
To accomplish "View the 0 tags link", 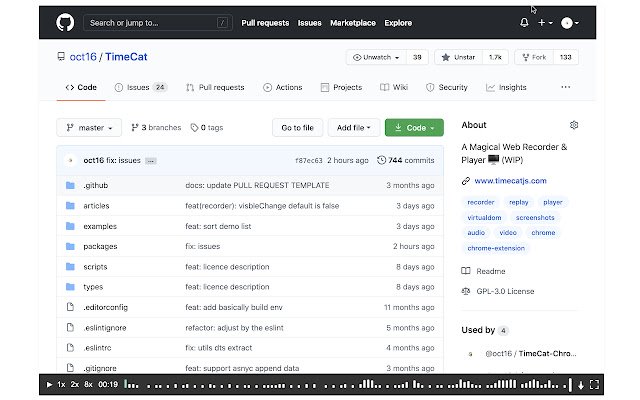I will (207, 128).
